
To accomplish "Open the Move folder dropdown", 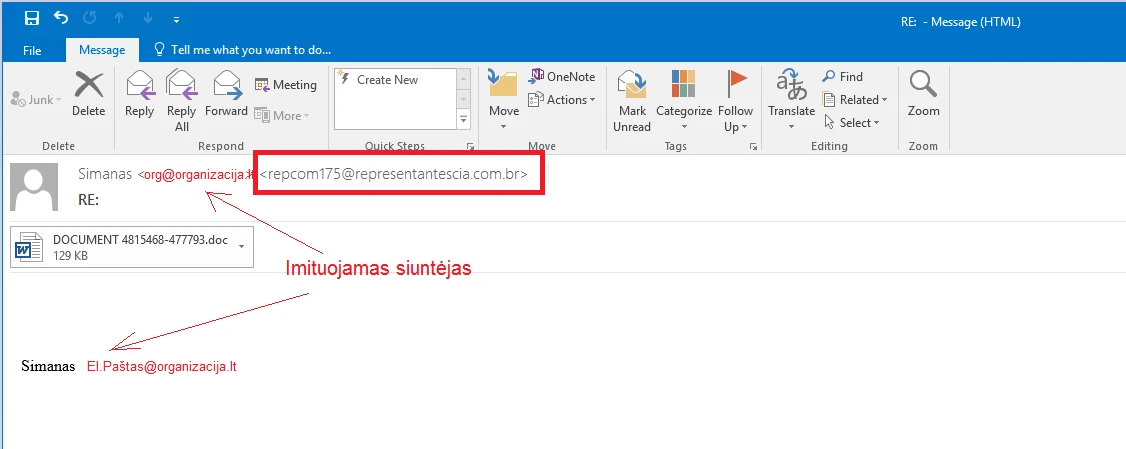I will [504, 101].
